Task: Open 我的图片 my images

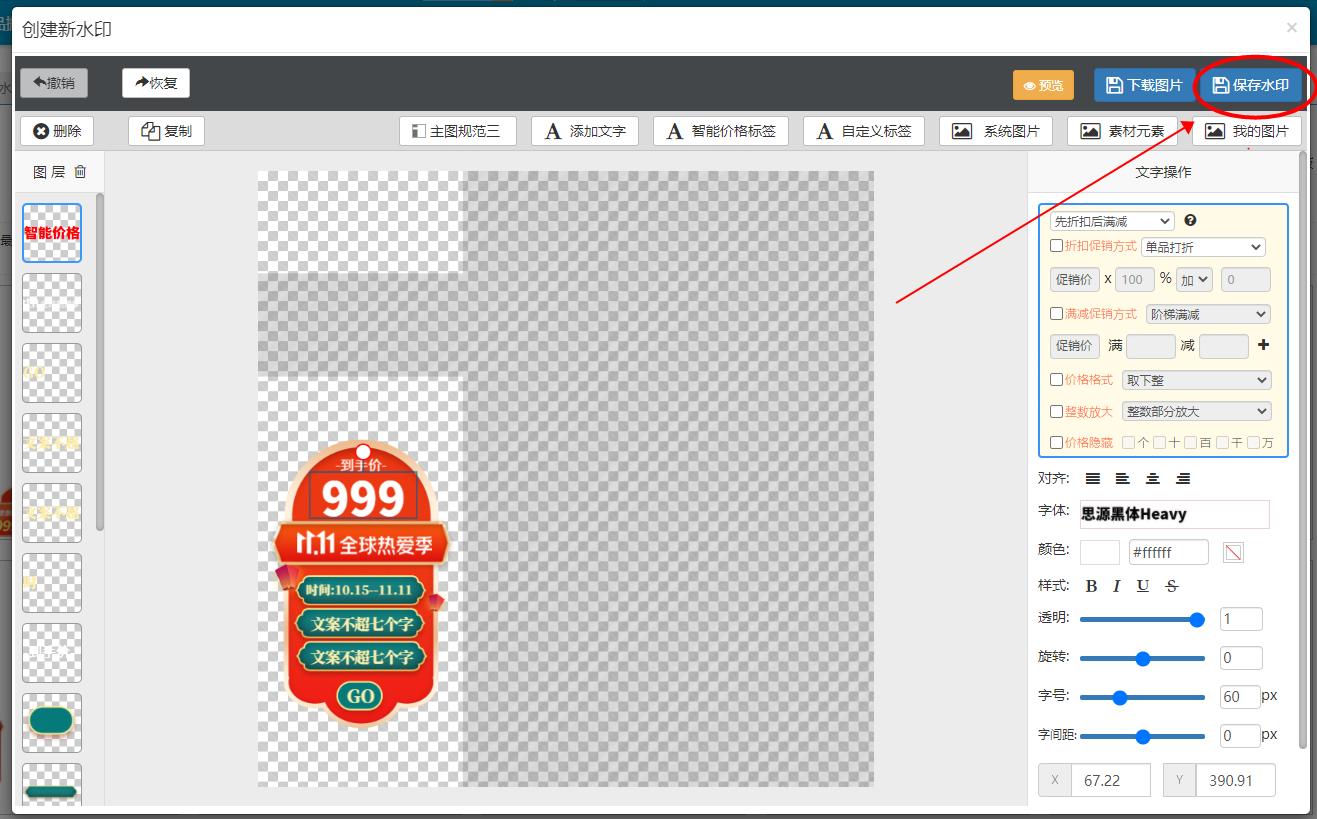Action: [x=1246, y=131]
